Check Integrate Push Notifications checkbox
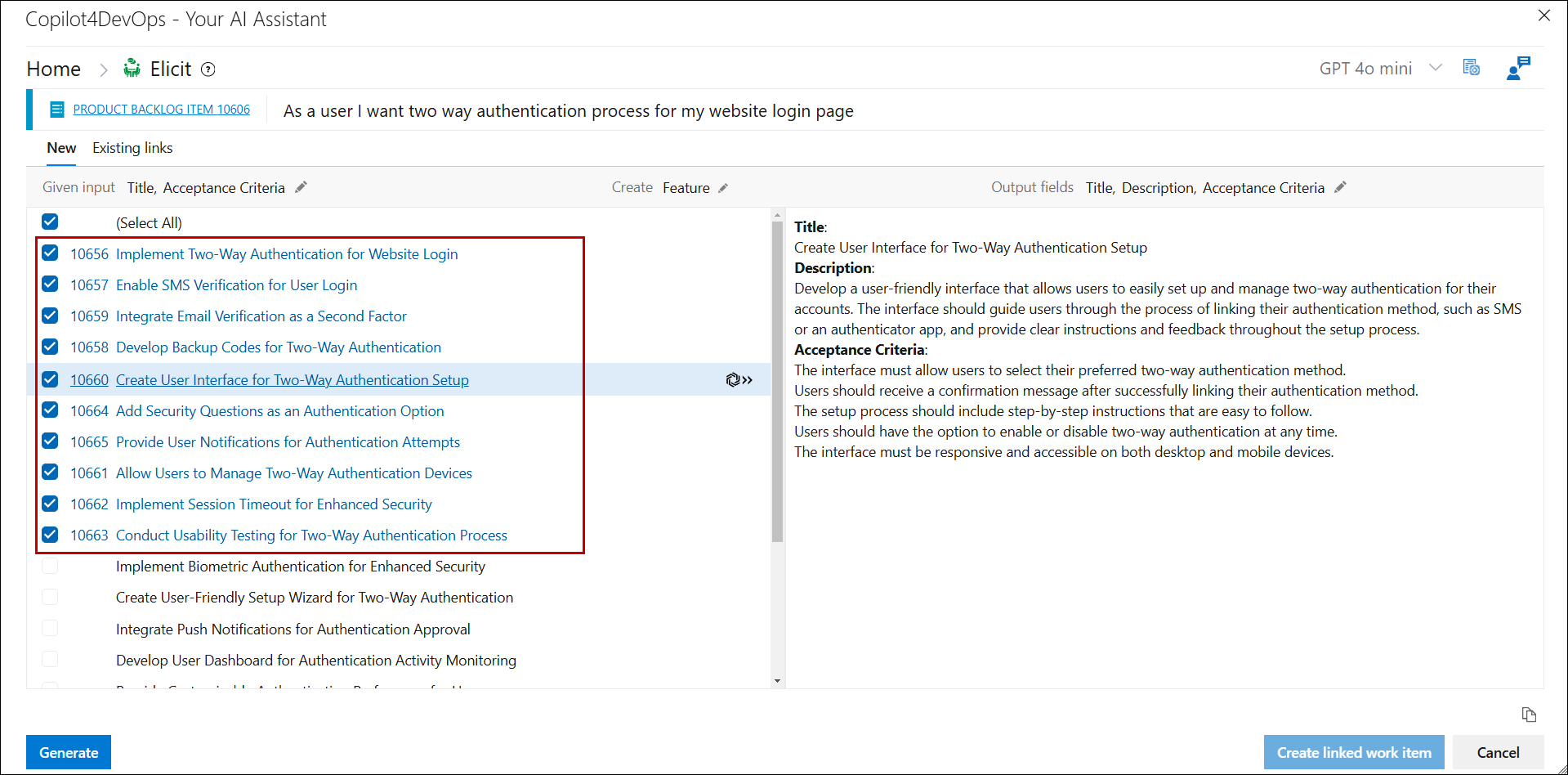Image resolution: width=1568 pixels, height=775 pixels. click(x=50, y=628)
